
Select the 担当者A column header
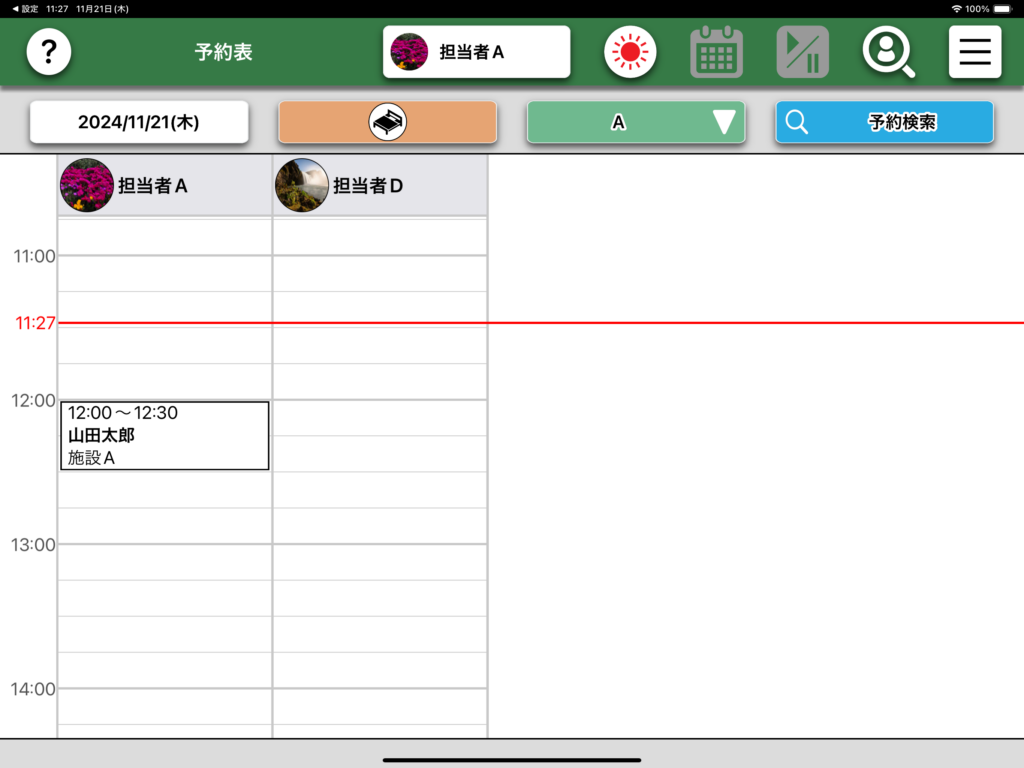click(153, 185)
